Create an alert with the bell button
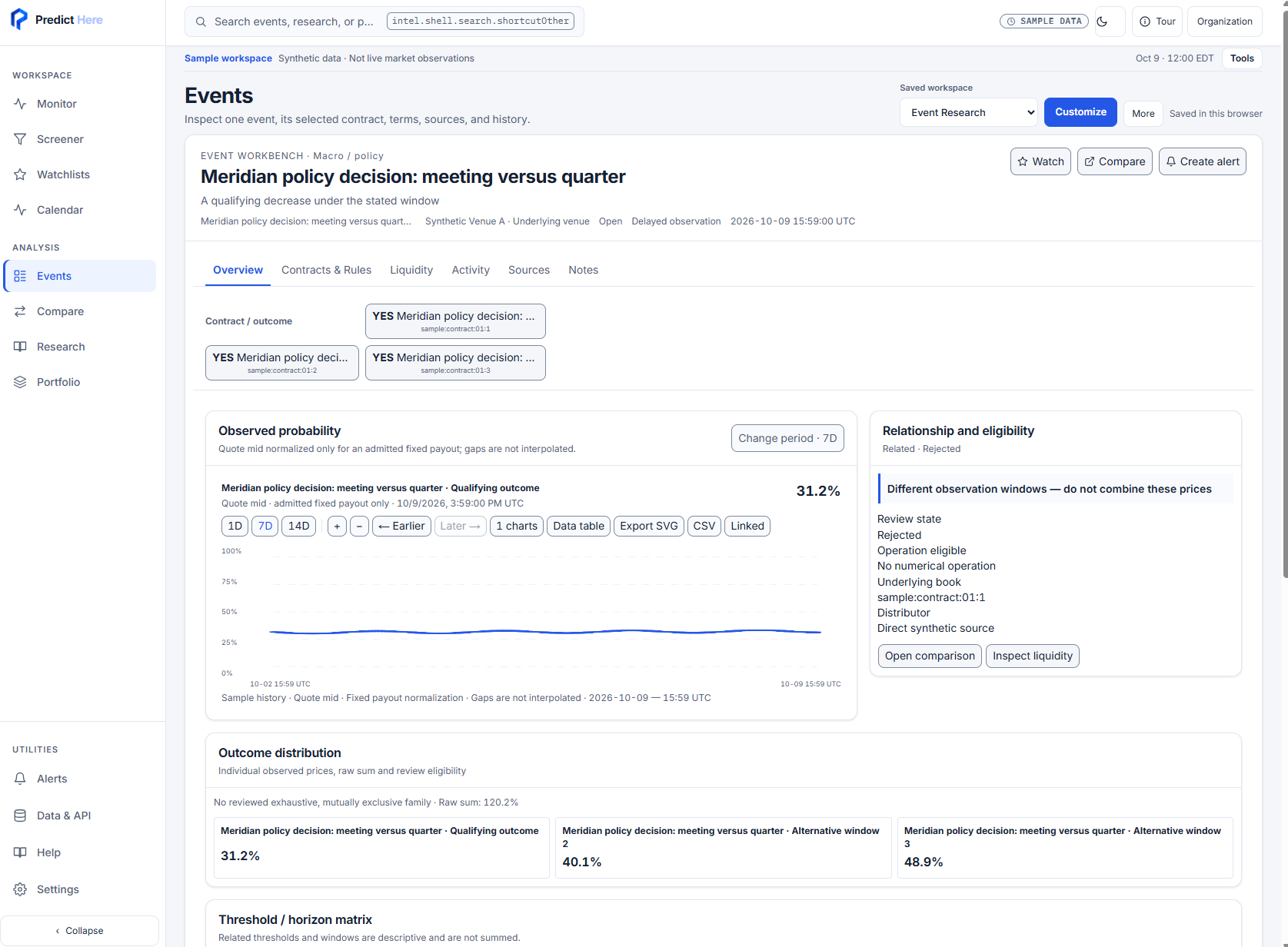The image size is (1288, 947). point(1202,161)
